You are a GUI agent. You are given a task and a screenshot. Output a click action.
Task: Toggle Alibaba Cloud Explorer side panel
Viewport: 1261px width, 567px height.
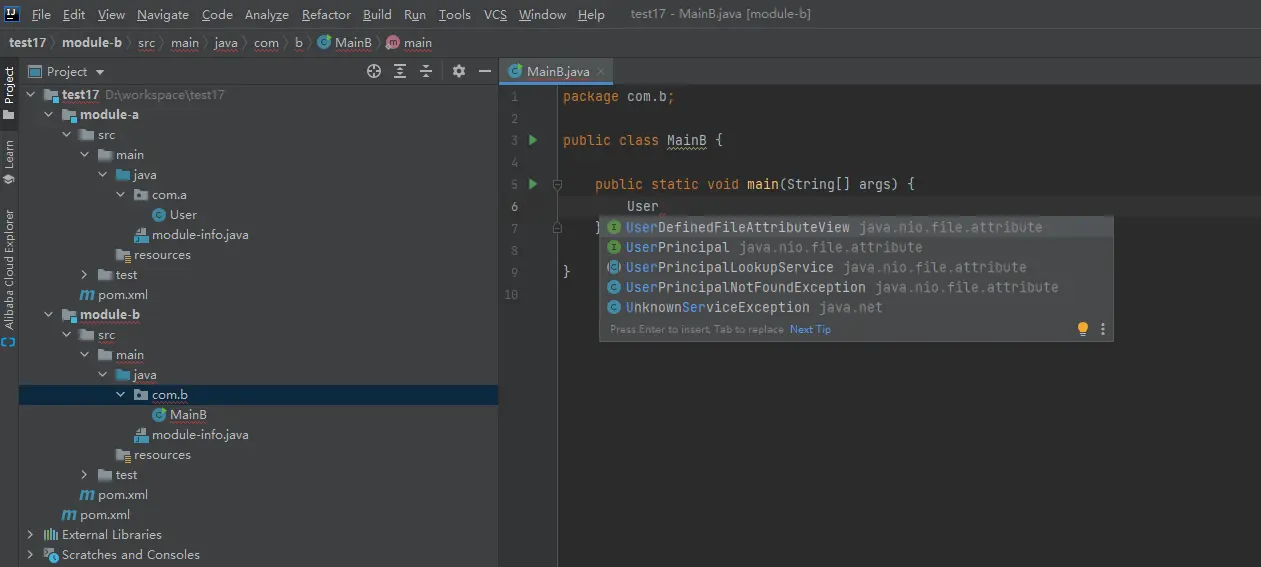[x=9, y=270]
